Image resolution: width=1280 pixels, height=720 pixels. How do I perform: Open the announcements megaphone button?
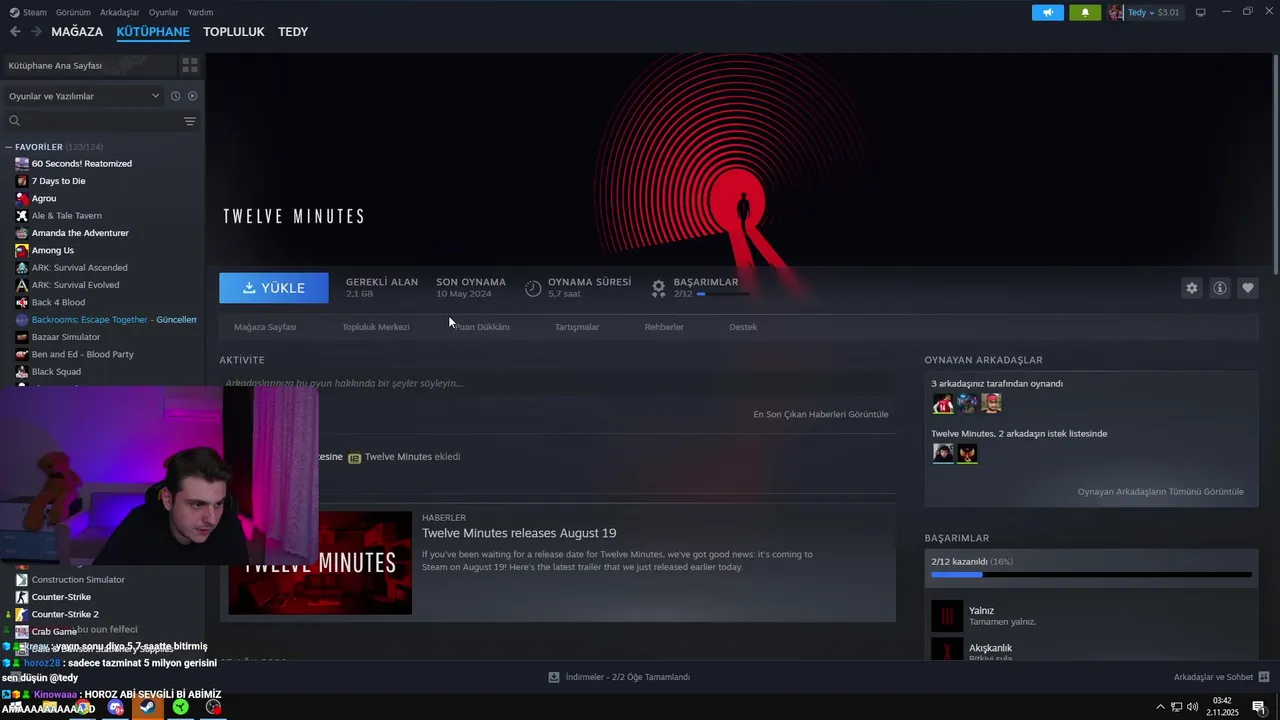pos(1048,13)
